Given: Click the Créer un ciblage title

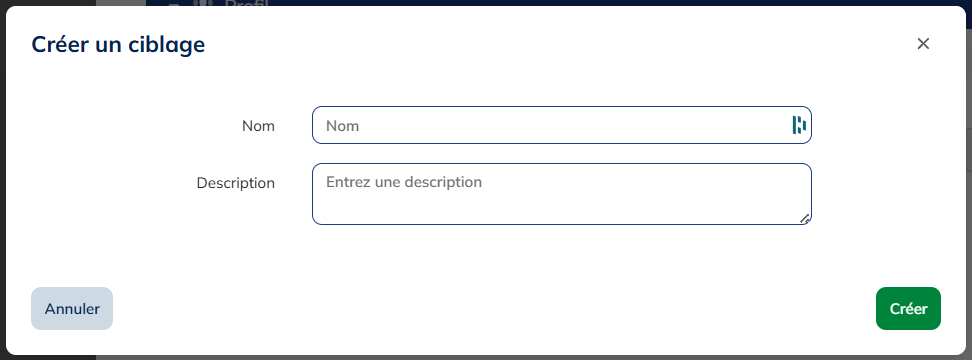Looking at the screenshot, I should click(x=118, y=44).
